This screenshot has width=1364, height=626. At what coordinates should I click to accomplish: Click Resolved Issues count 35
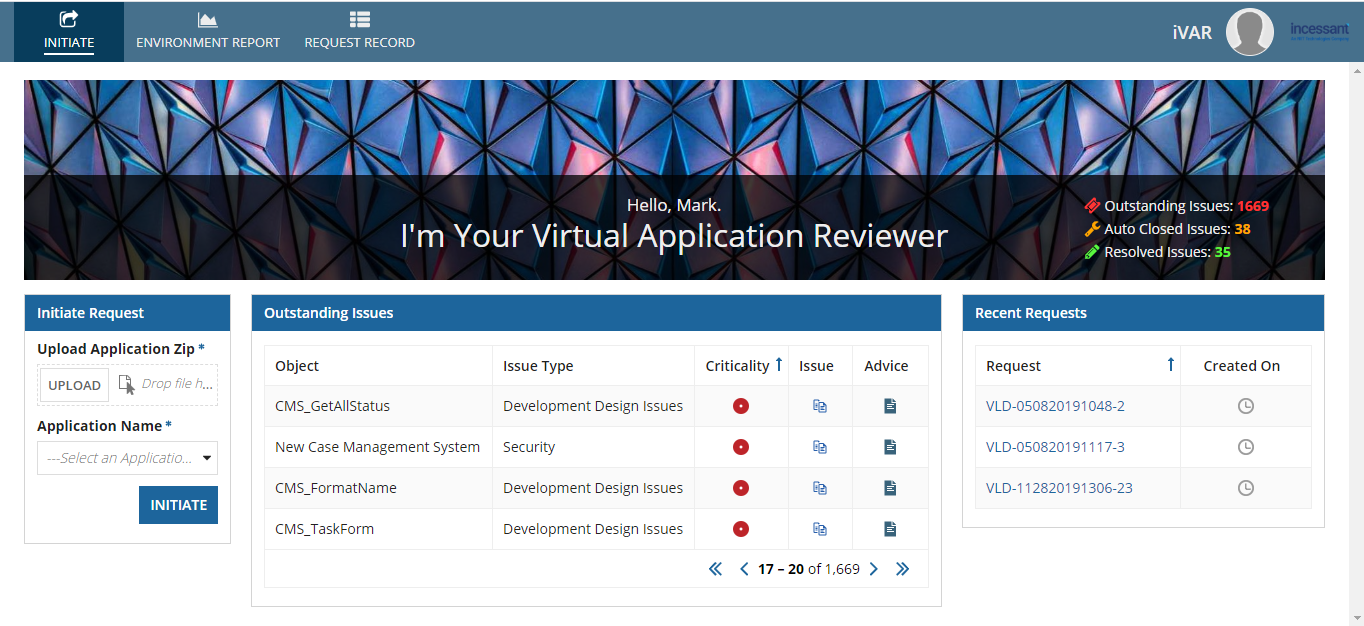[1222, 252]
